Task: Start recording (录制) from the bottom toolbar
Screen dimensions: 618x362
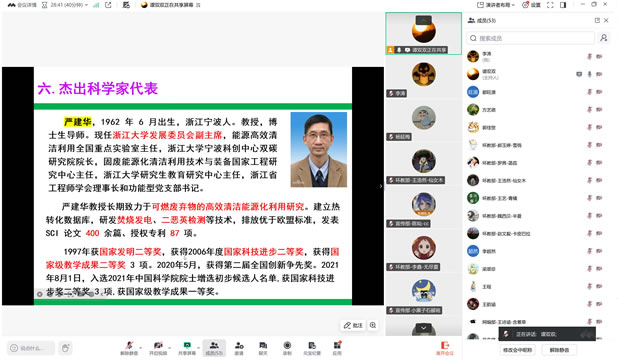Action: [x=287, y=348]
